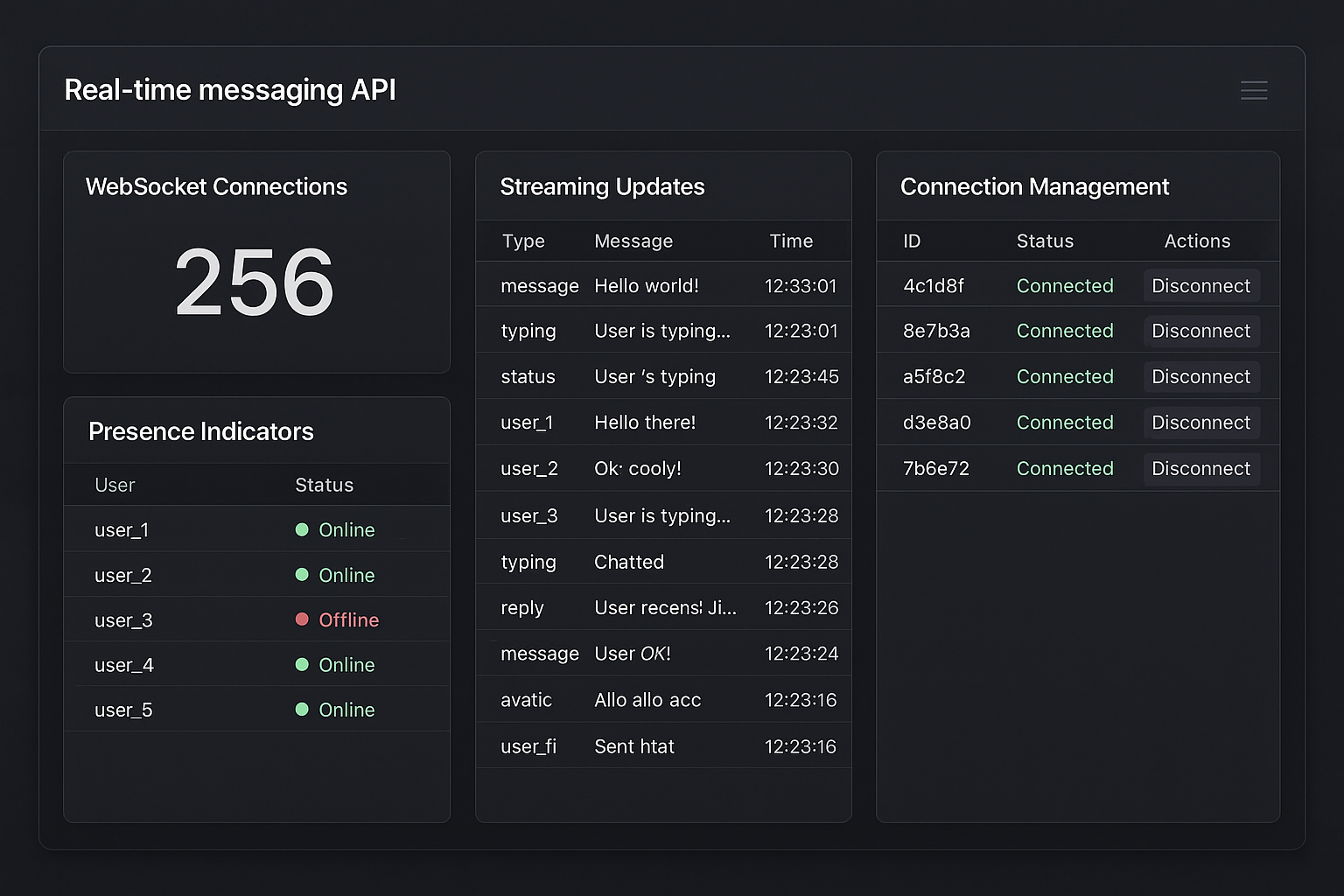Screen dimensions: 1344x896
Task: Select the 'Allo allo acc' message
Action: 647,700
